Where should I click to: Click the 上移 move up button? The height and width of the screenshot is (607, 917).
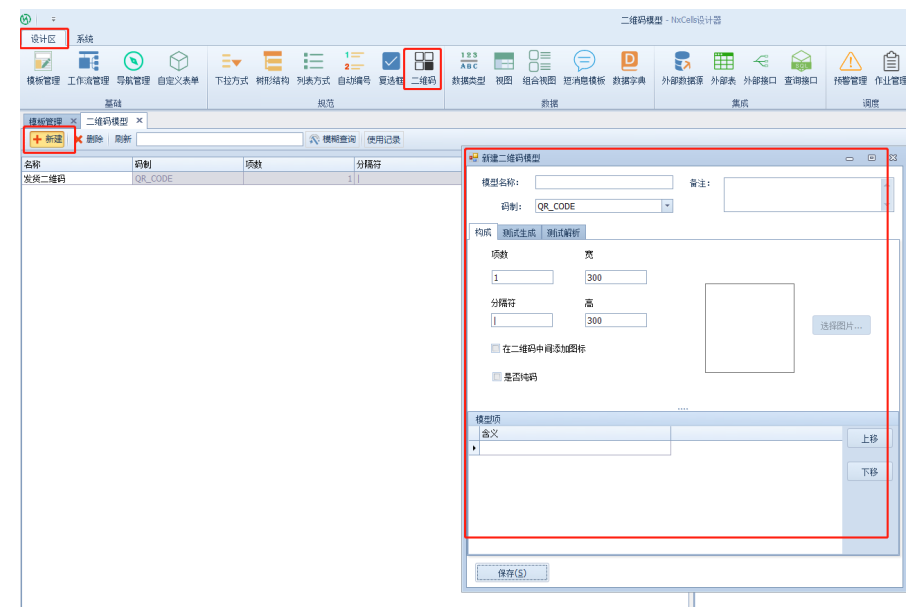point(868,439)
